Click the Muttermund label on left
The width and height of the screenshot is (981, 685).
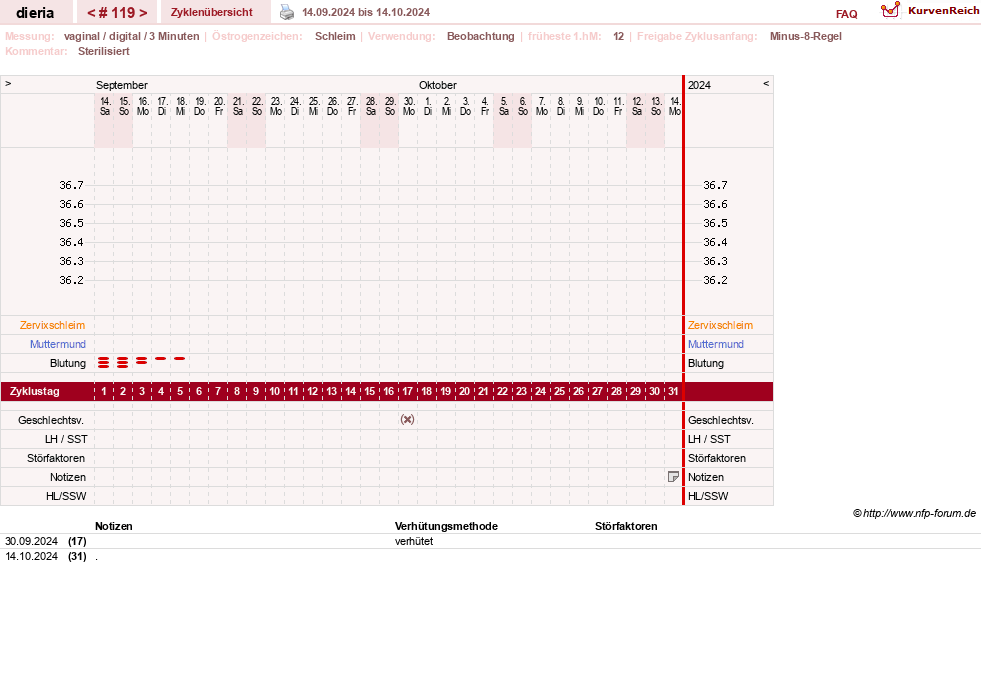[58, 344]
